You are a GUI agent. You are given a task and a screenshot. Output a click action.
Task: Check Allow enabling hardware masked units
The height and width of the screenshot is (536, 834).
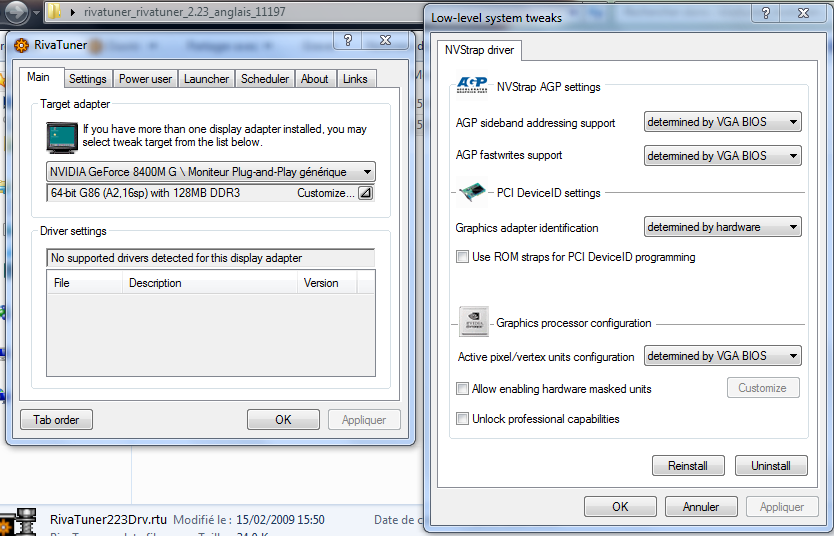[x=462, y=388]
